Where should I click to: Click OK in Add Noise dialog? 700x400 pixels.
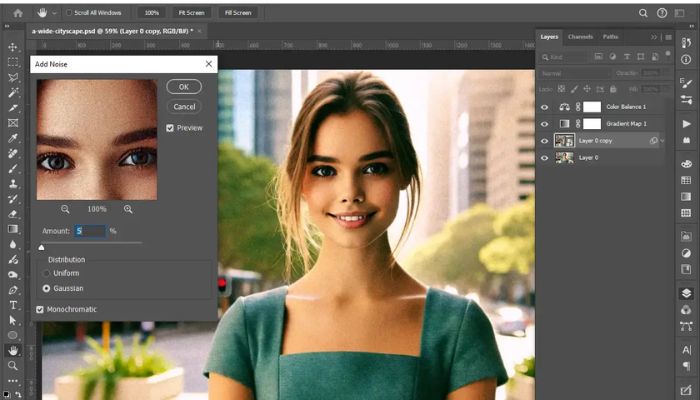point(184,87)
